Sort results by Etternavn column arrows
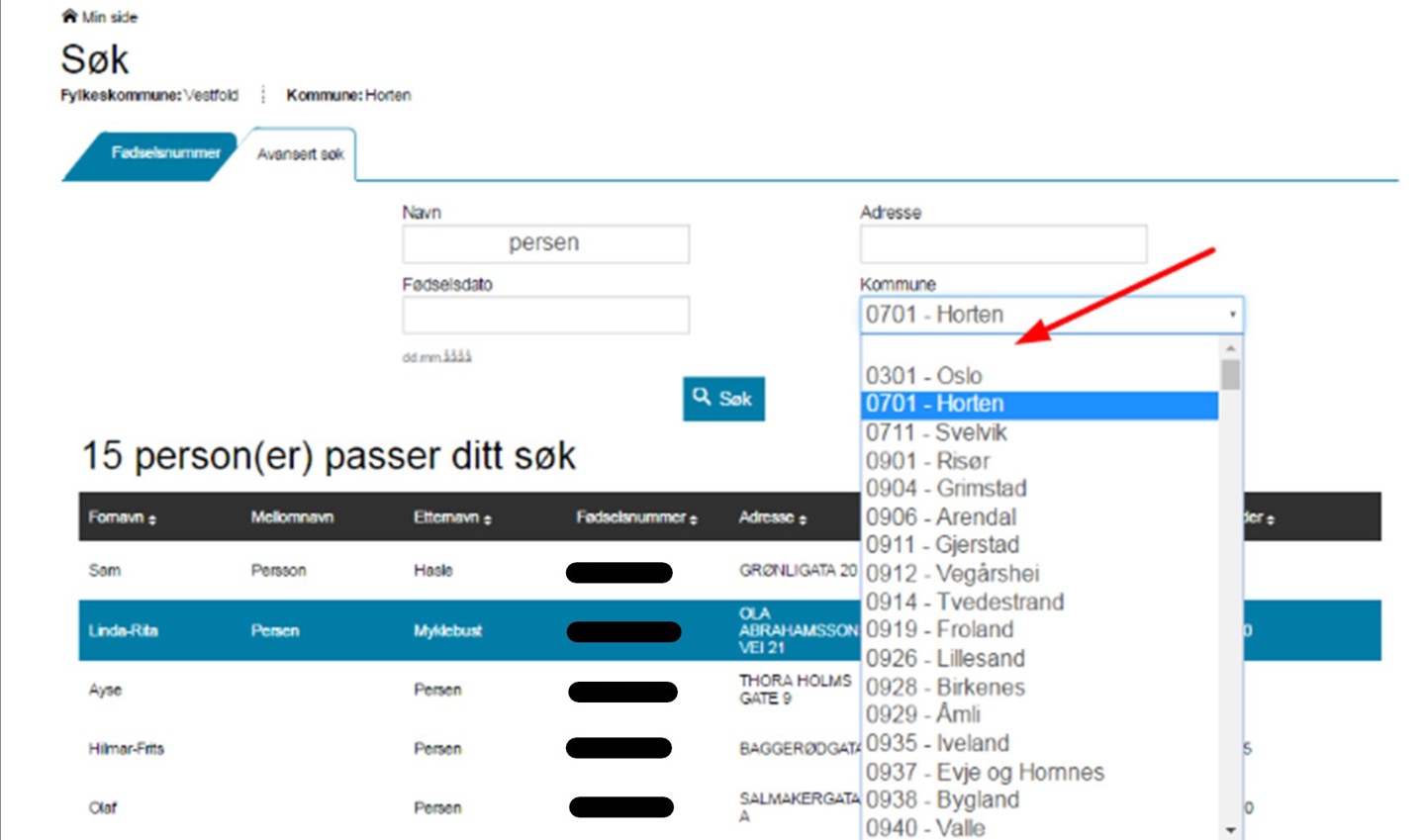Viewport: 1425px width, 840px height. pyautogui.click(x=488, y=519)
